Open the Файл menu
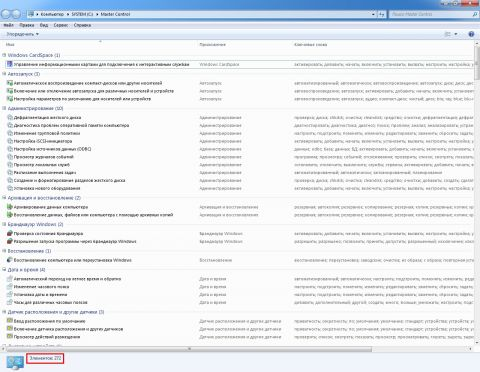This screenshot has width=480, height=372. pyautogui.click(x=8, y=25)
